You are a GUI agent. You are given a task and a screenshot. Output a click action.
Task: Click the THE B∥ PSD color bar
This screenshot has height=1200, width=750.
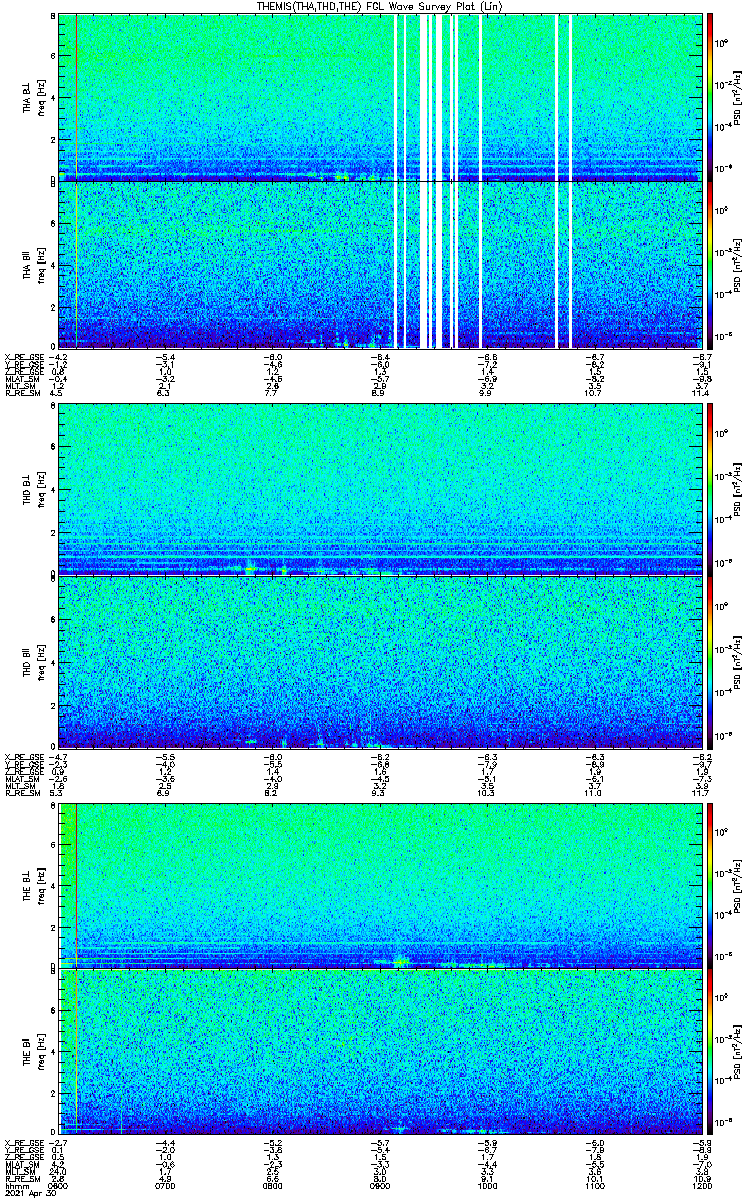pyautogui.click(x=710, y=1050)
